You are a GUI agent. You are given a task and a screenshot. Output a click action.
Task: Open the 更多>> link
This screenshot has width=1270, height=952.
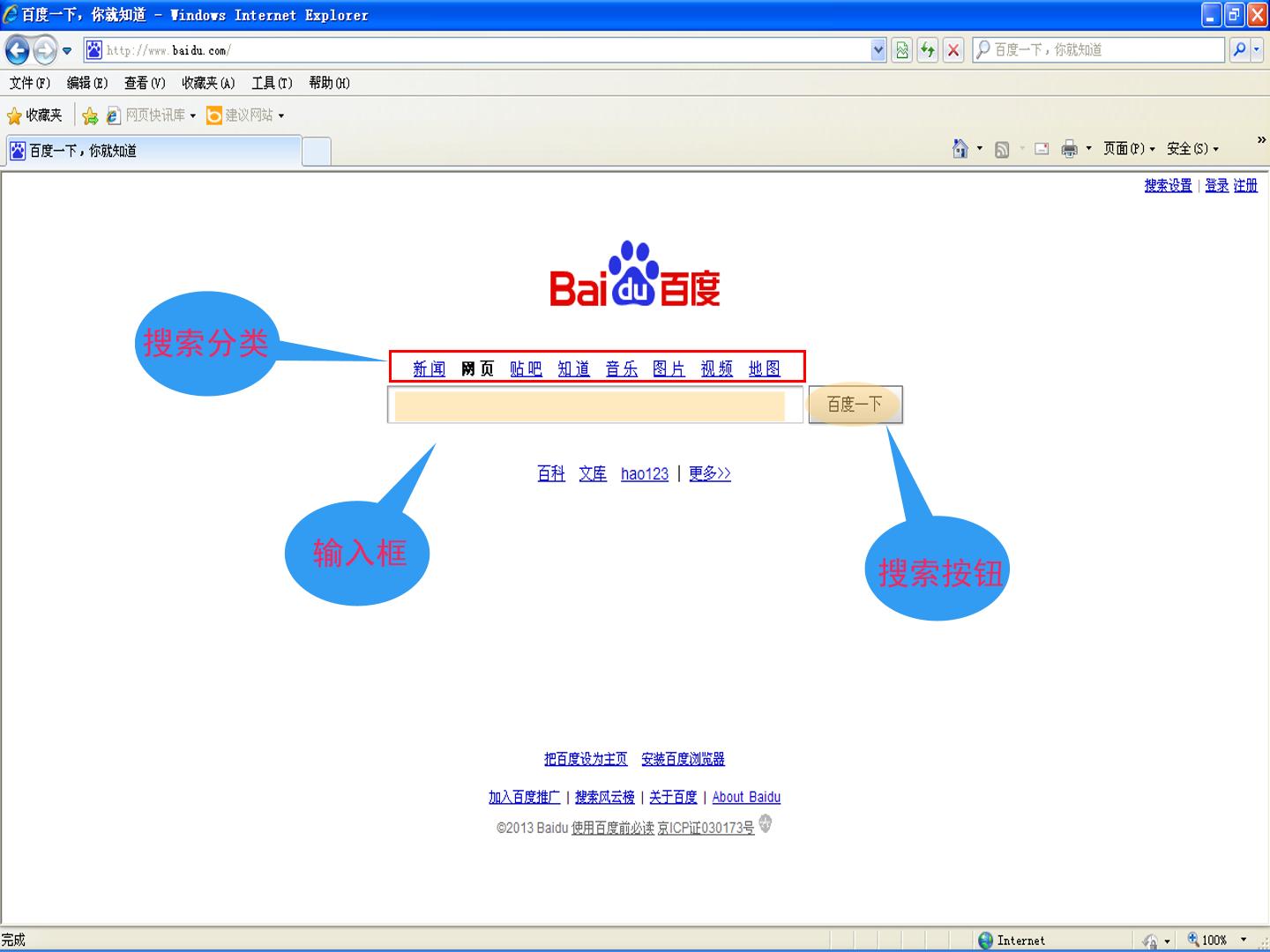(710, 474)
